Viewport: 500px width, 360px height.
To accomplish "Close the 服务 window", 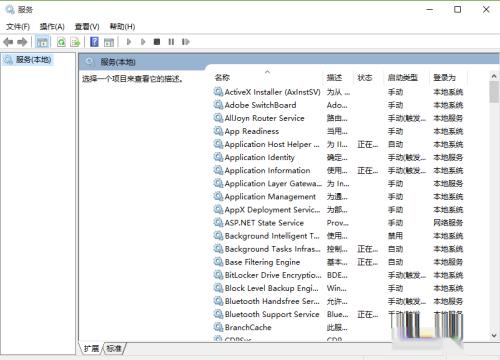I will 486,10.
